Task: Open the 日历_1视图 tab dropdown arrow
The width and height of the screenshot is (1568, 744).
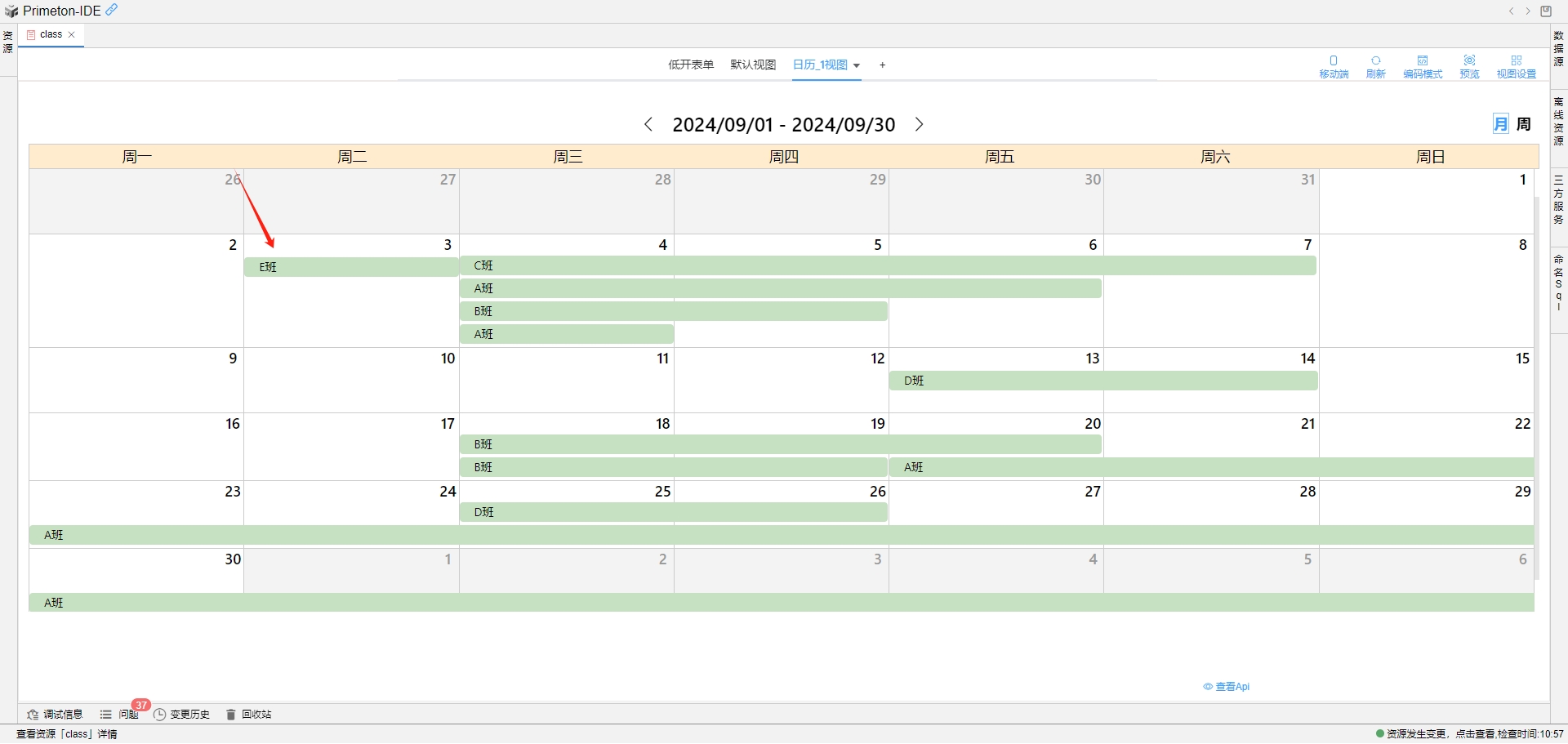Action: point(857,65)
